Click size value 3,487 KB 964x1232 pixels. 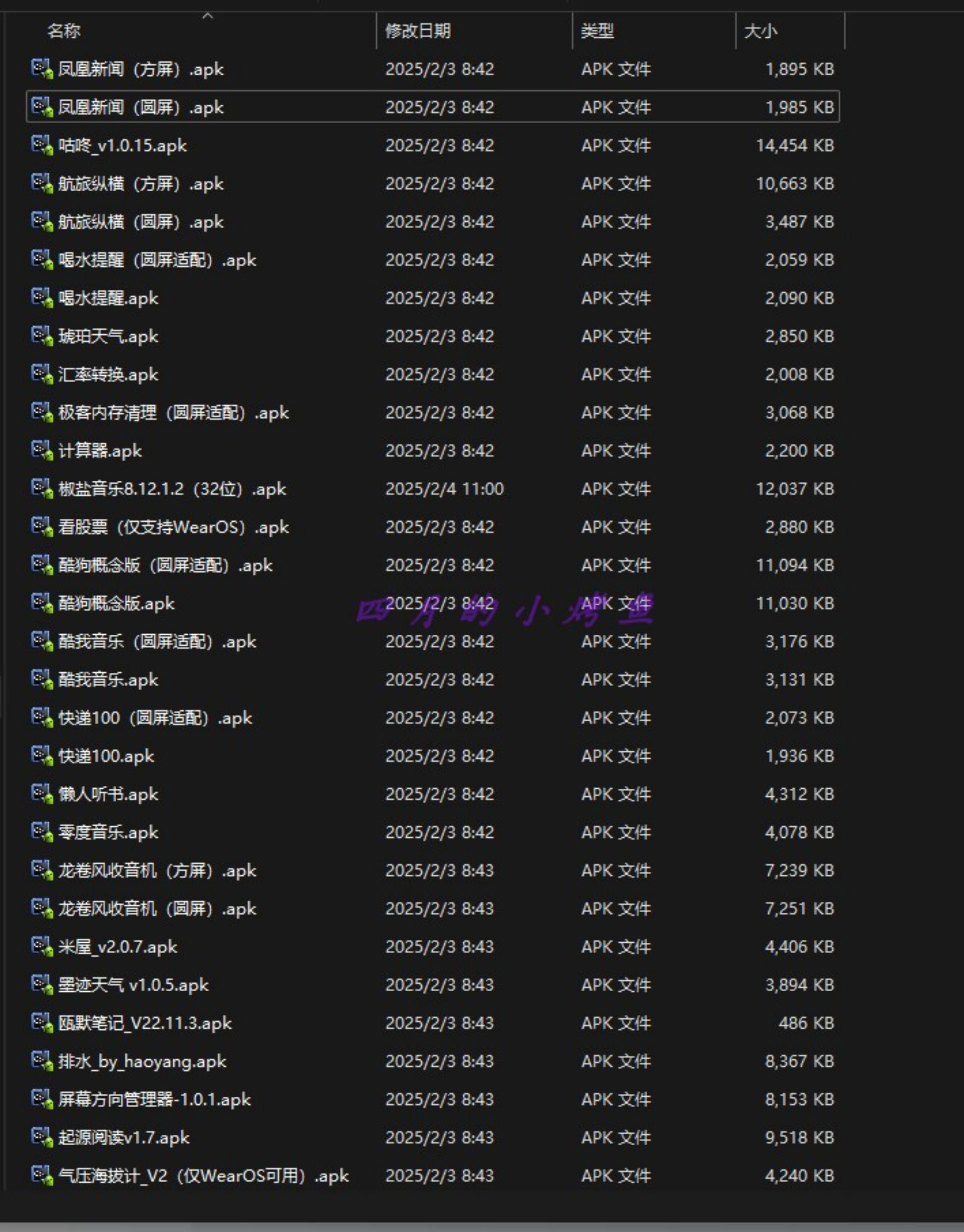coord(800,221)
